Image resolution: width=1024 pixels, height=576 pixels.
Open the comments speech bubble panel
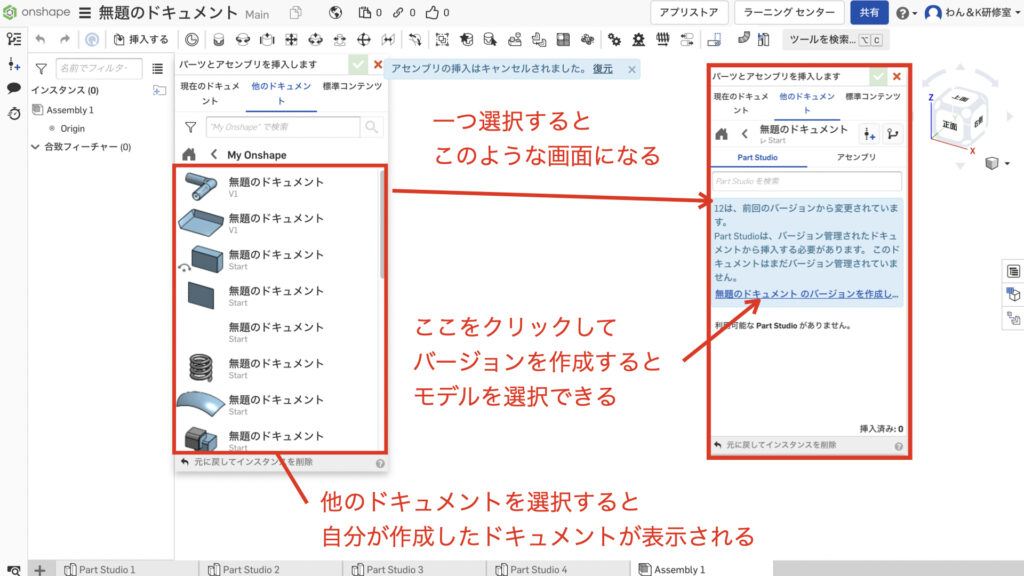pos(14,88)
